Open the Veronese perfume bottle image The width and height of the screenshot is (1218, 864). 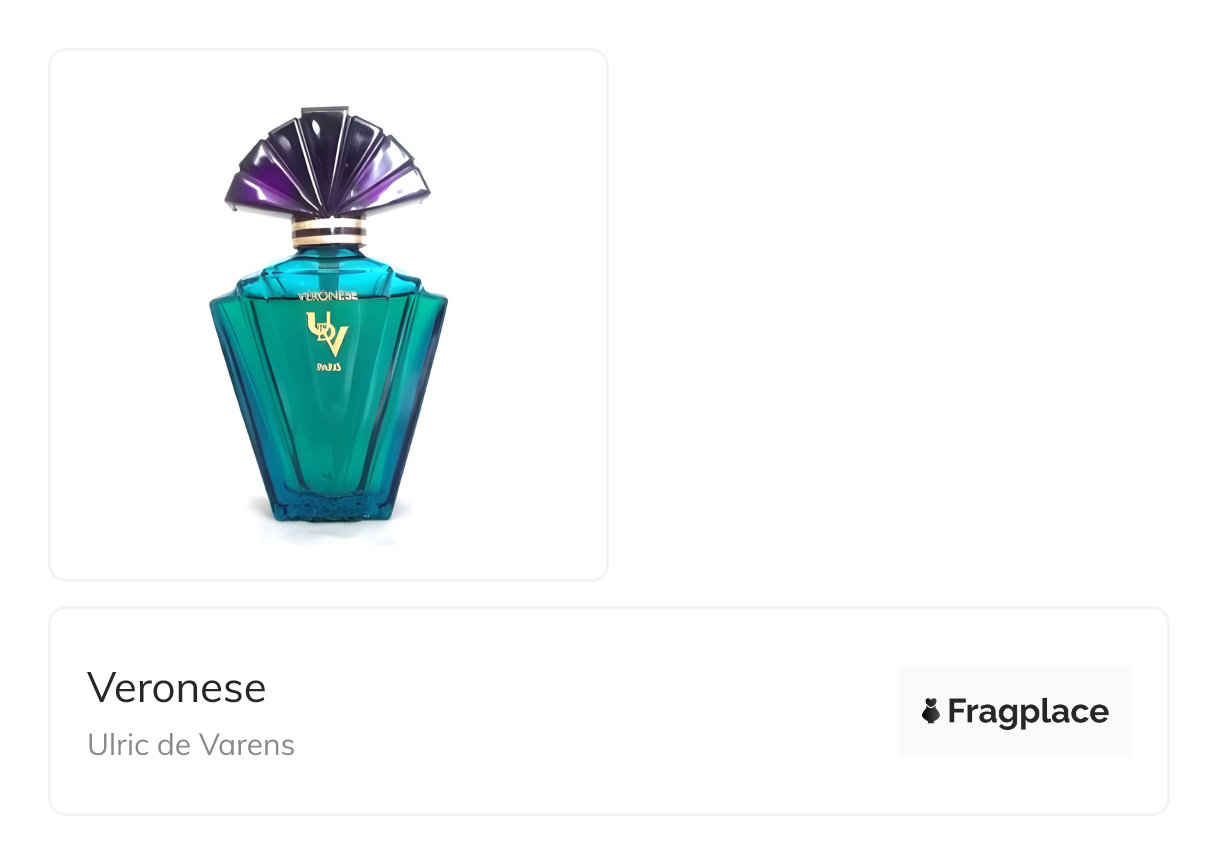328,314
